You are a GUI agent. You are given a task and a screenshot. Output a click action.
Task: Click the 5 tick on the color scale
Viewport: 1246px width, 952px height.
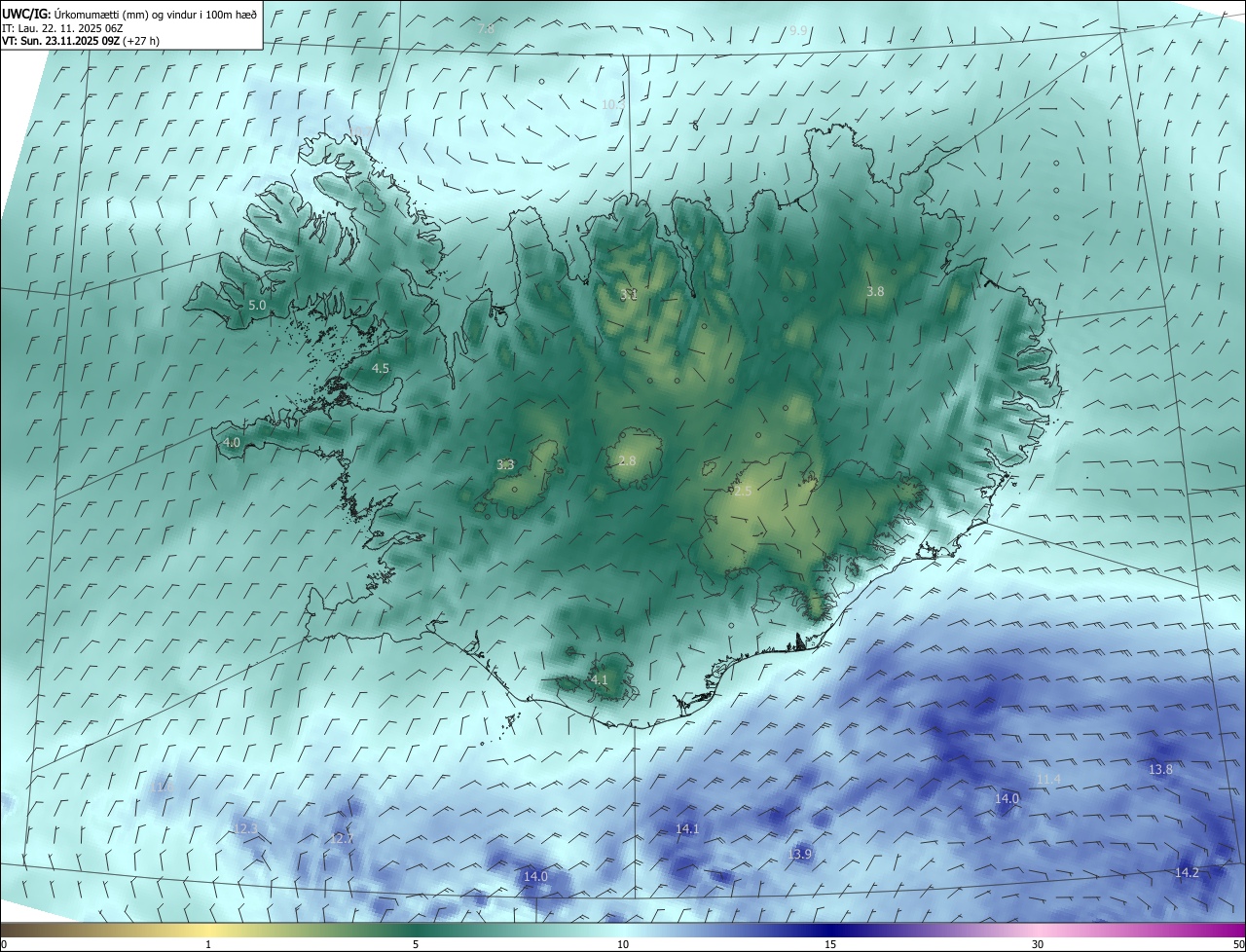416,945
